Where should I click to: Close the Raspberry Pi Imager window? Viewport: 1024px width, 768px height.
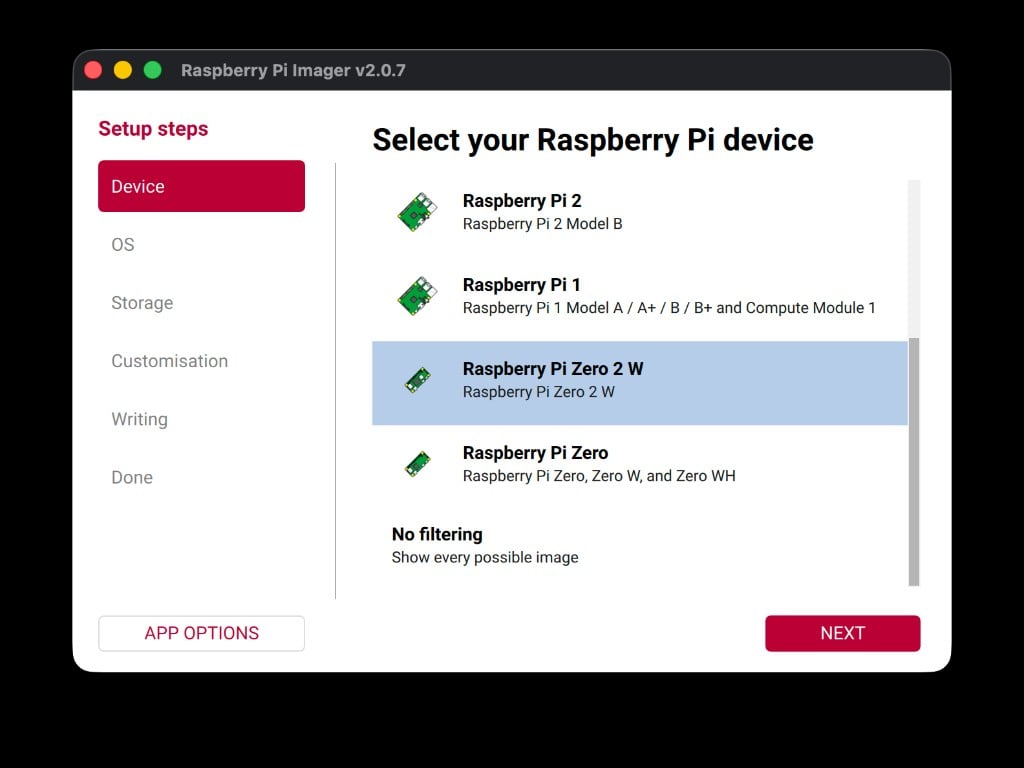tap(93, 70)
